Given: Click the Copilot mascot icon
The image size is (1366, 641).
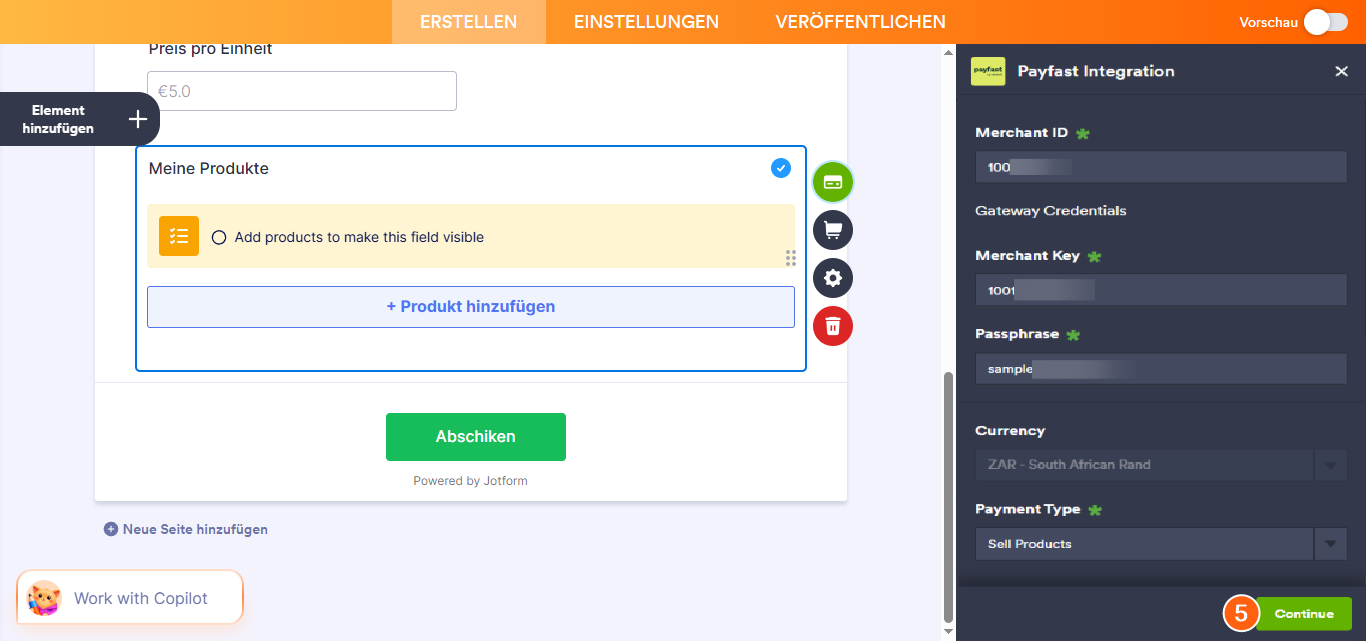Looking at the screenshot, I should 41,597.
